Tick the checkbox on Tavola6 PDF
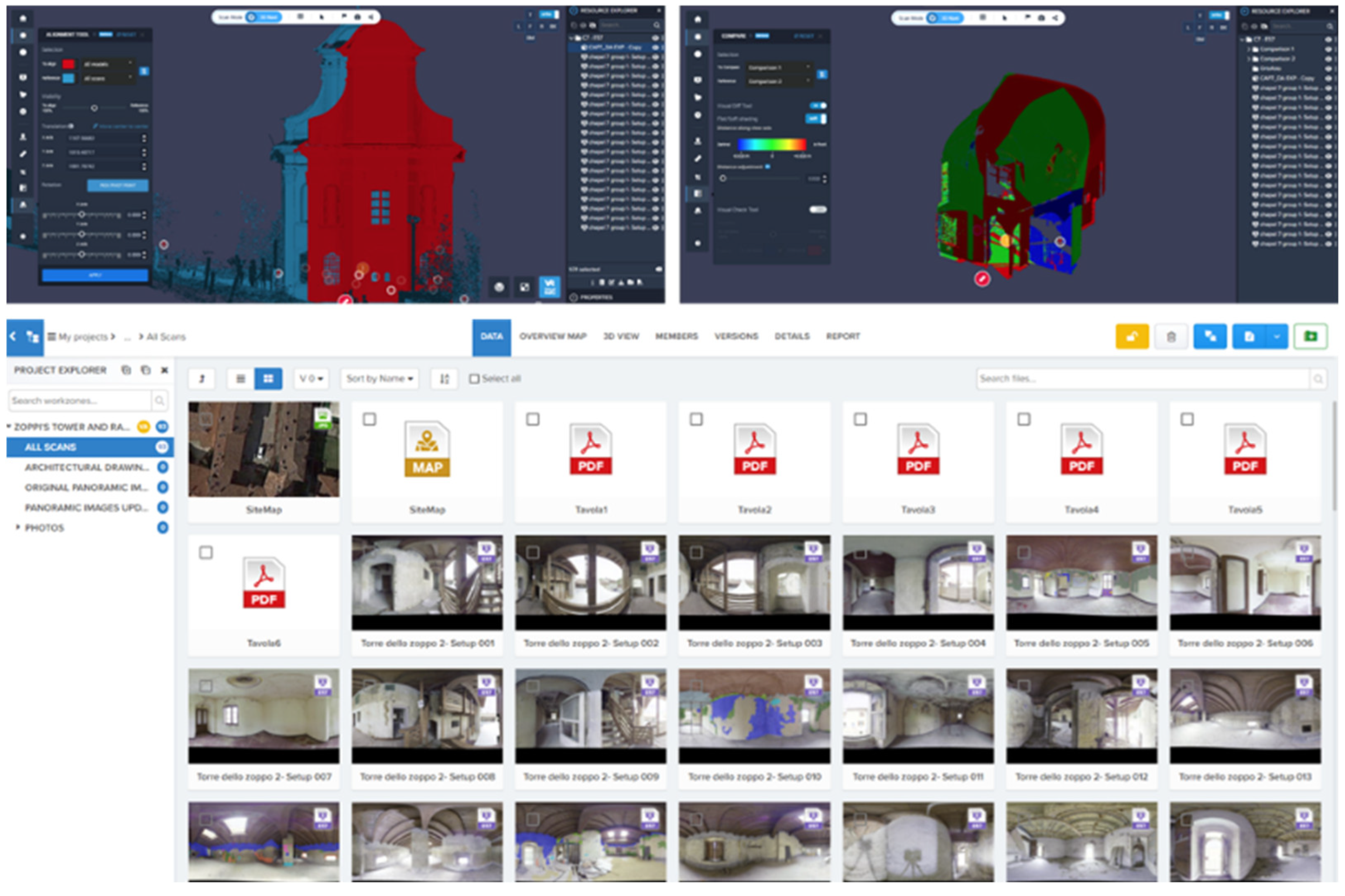 (205, 553)
